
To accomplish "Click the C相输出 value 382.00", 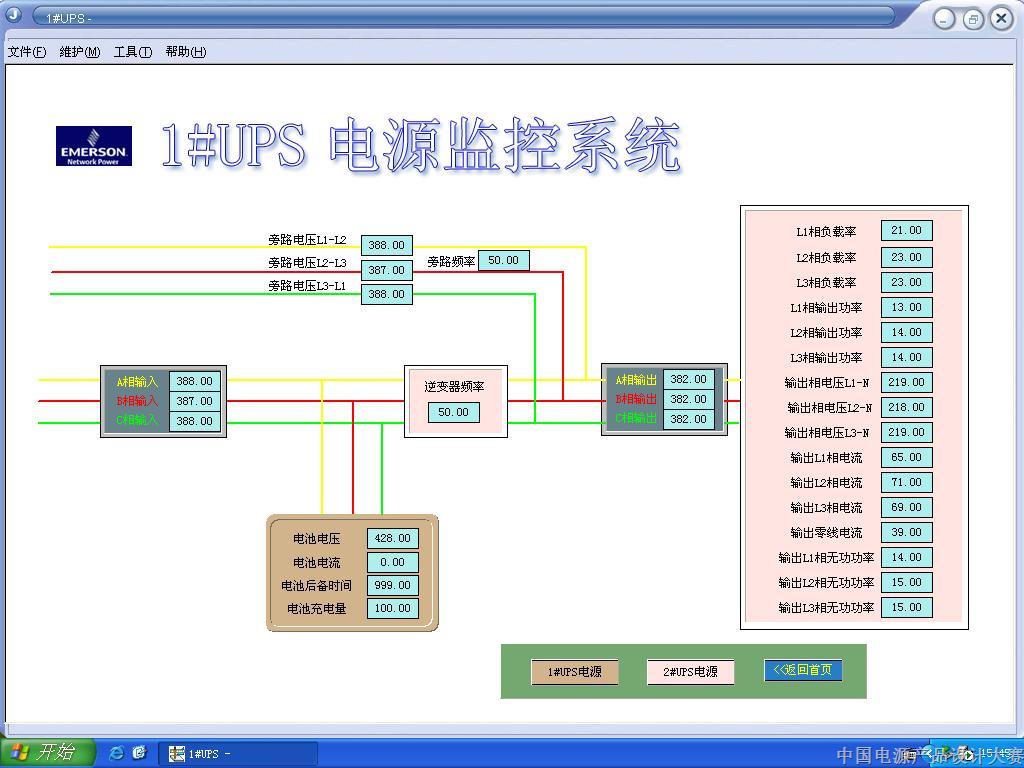I will point(688,419).
